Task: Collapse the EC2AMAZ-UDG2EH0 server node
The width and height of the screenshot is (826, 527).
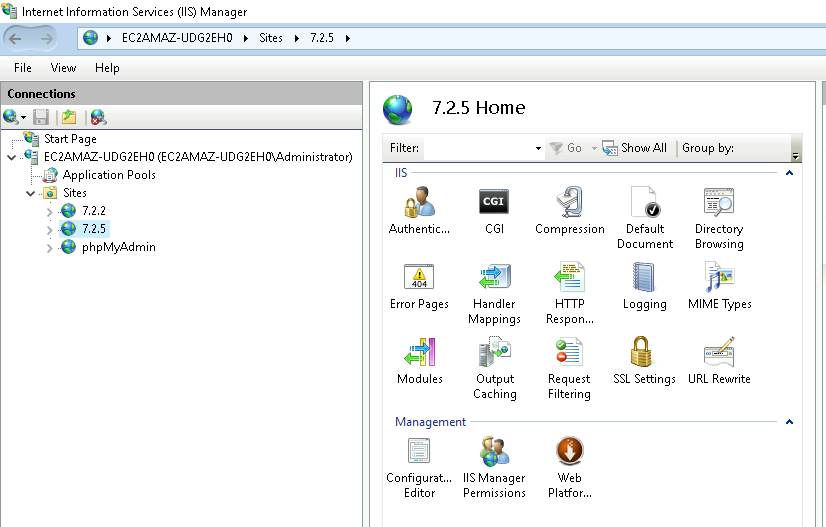Action: [x=11, y=157]
